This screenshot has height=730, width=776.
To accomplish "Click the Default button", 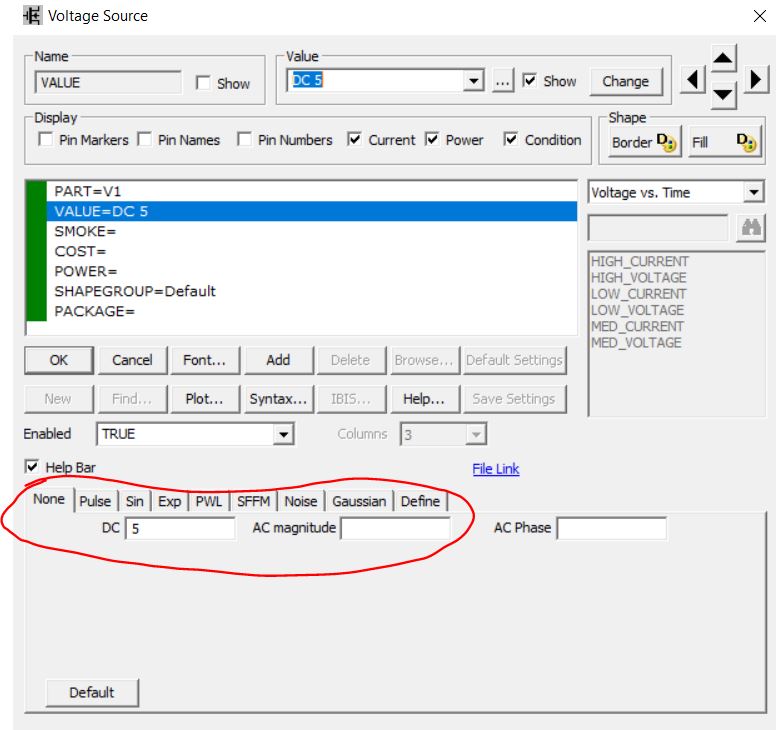I will [x=92, y=692].
